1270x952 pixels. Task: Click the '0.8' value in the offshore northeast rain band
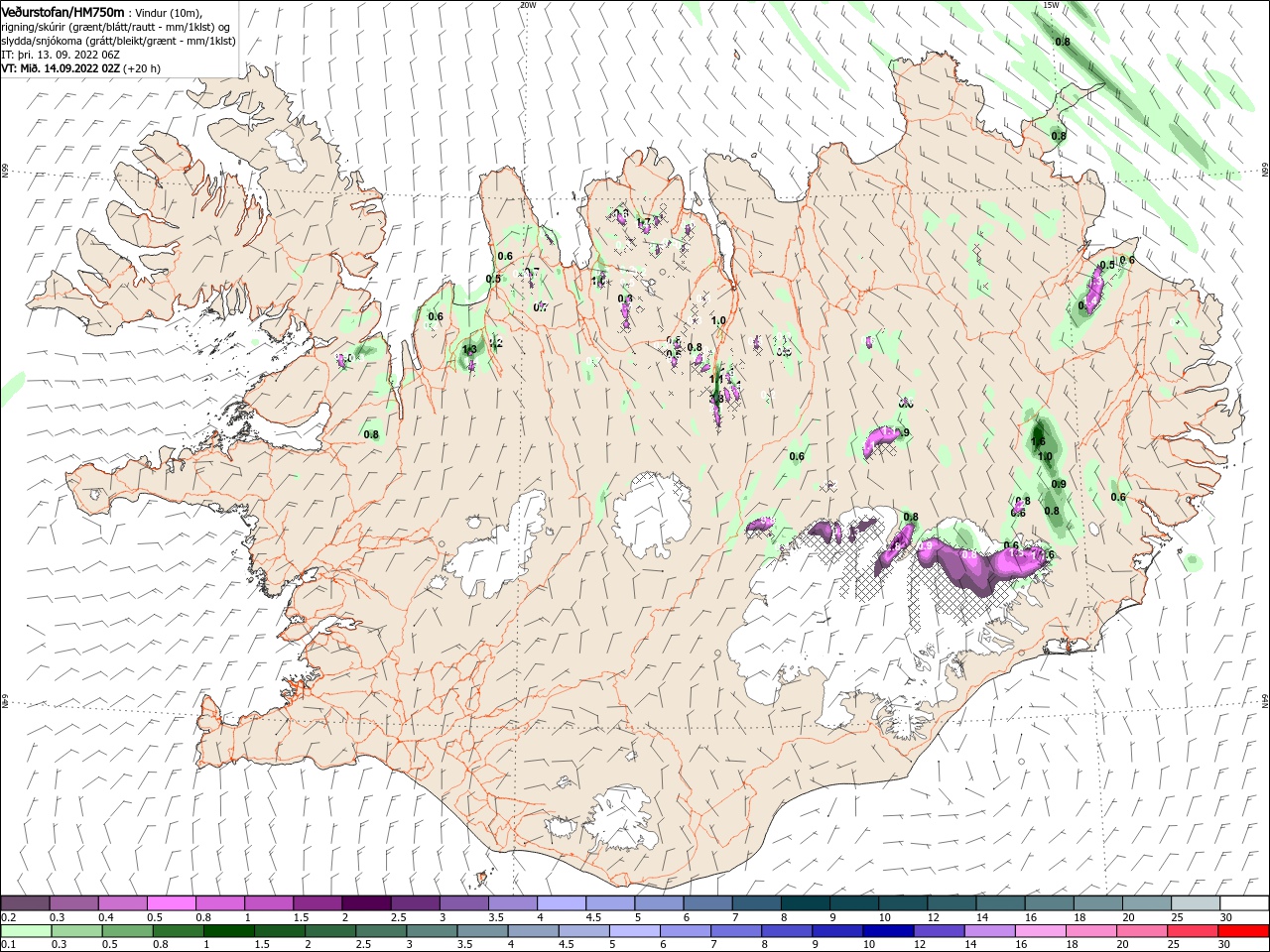(1063, 42)
